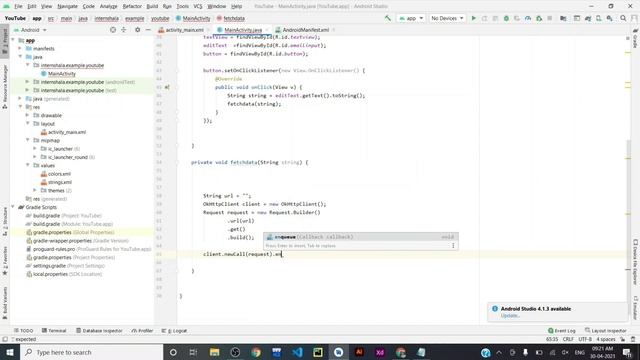
Task: Open the VCS menu
Action: (198, 6)
